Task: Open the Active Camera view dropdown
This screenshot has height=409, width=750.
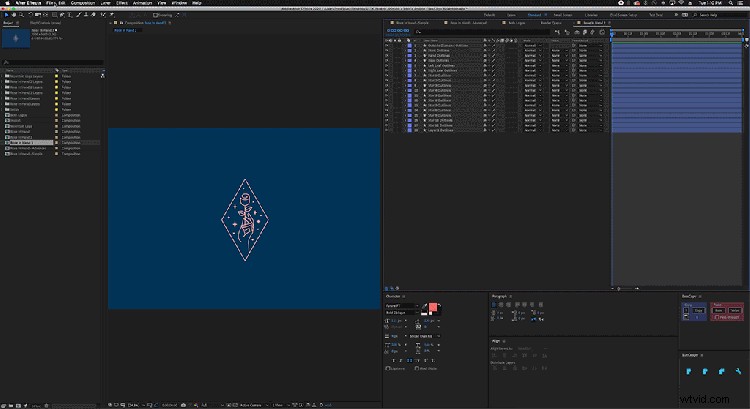Action: [252, 405]
